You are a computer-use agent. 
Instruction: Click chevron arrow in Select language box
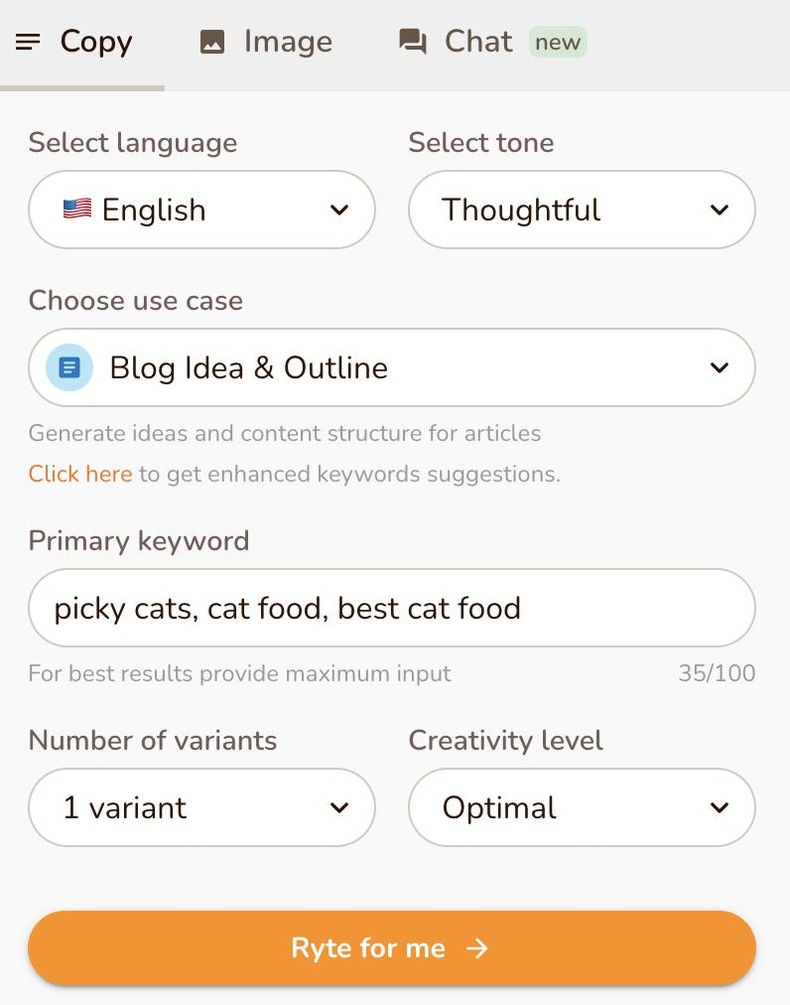point(339,210)
